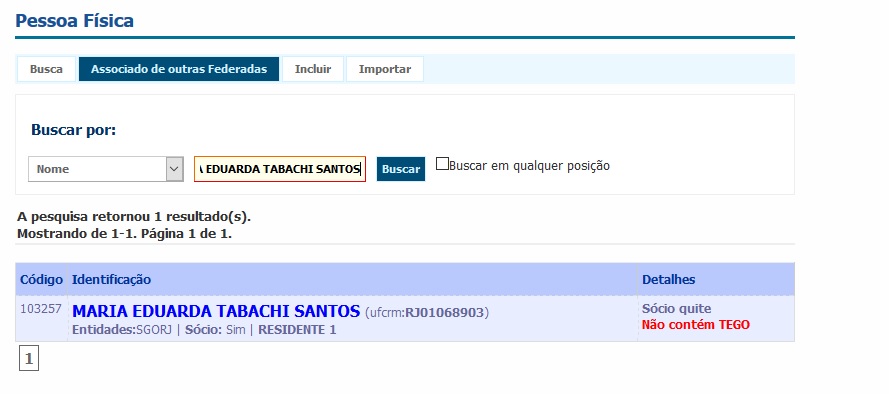Open MARIA EDUARDA TABACHI SANTOS record link
This screenshot has width=889, height=409.
coord(216,310)
